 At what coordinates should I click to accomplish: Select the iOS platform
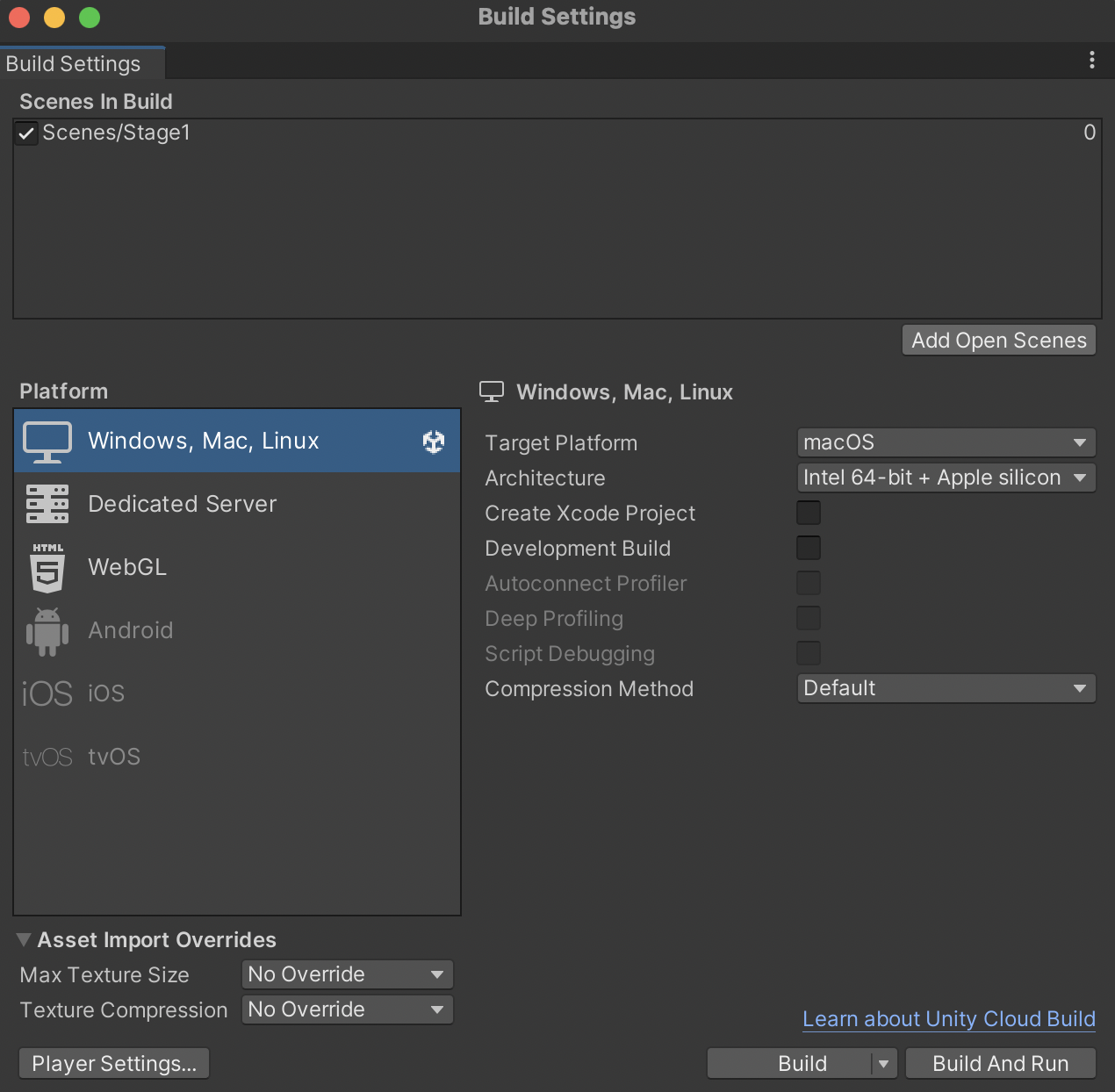[x=237, y=693]
